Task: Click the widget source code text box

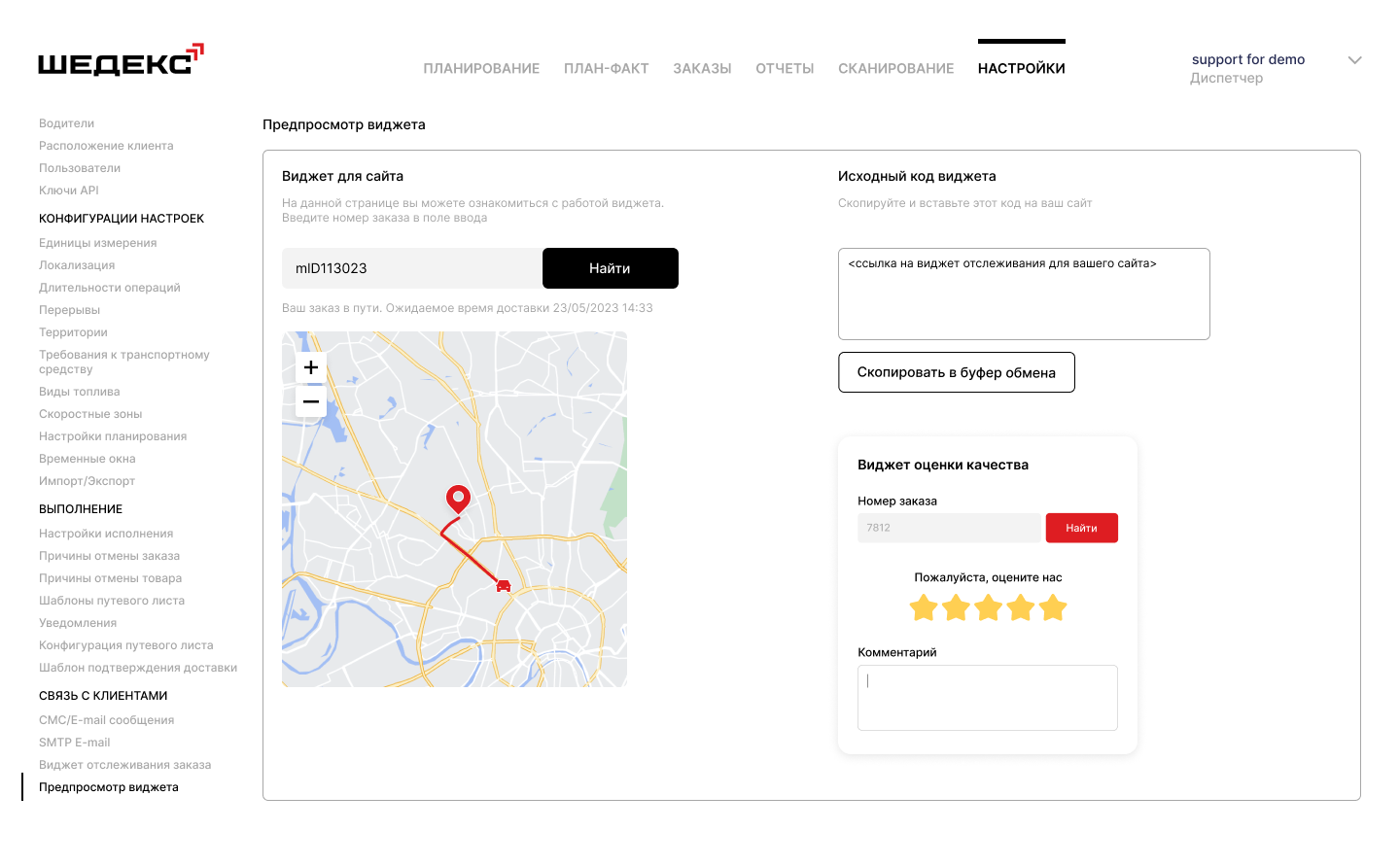Action: click(x=1024, y=294)
